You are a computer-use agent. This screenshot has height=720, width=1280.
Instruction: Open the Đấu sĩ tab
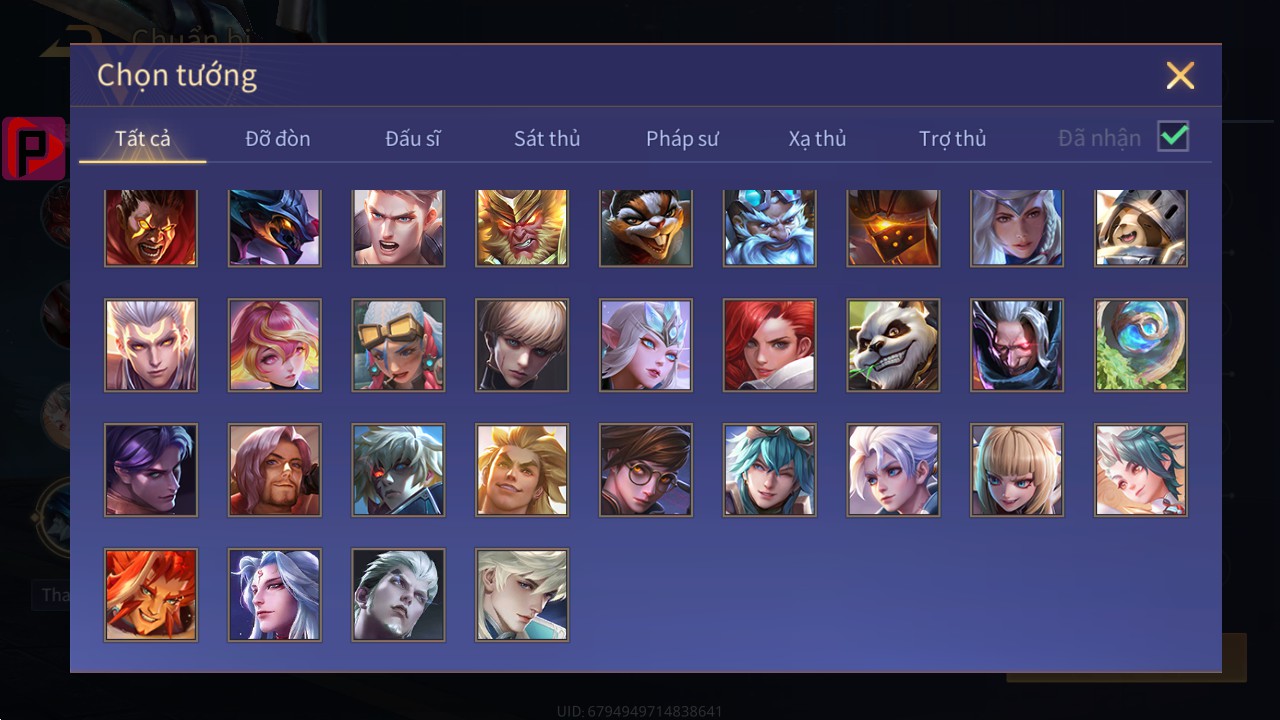[x=413, y=139]
